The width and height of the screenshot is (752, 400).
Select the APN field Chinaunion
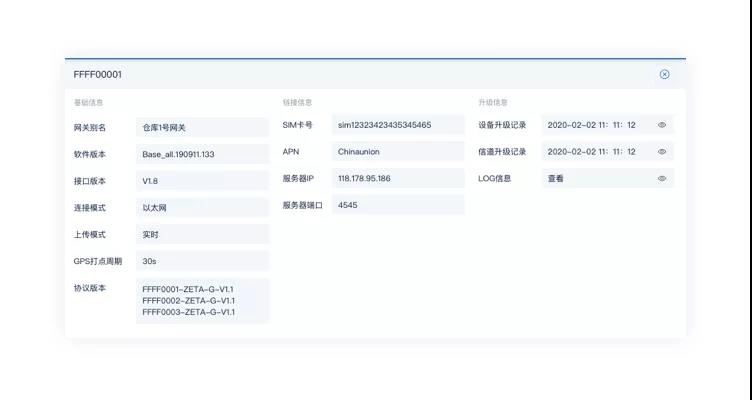[398, 152]
